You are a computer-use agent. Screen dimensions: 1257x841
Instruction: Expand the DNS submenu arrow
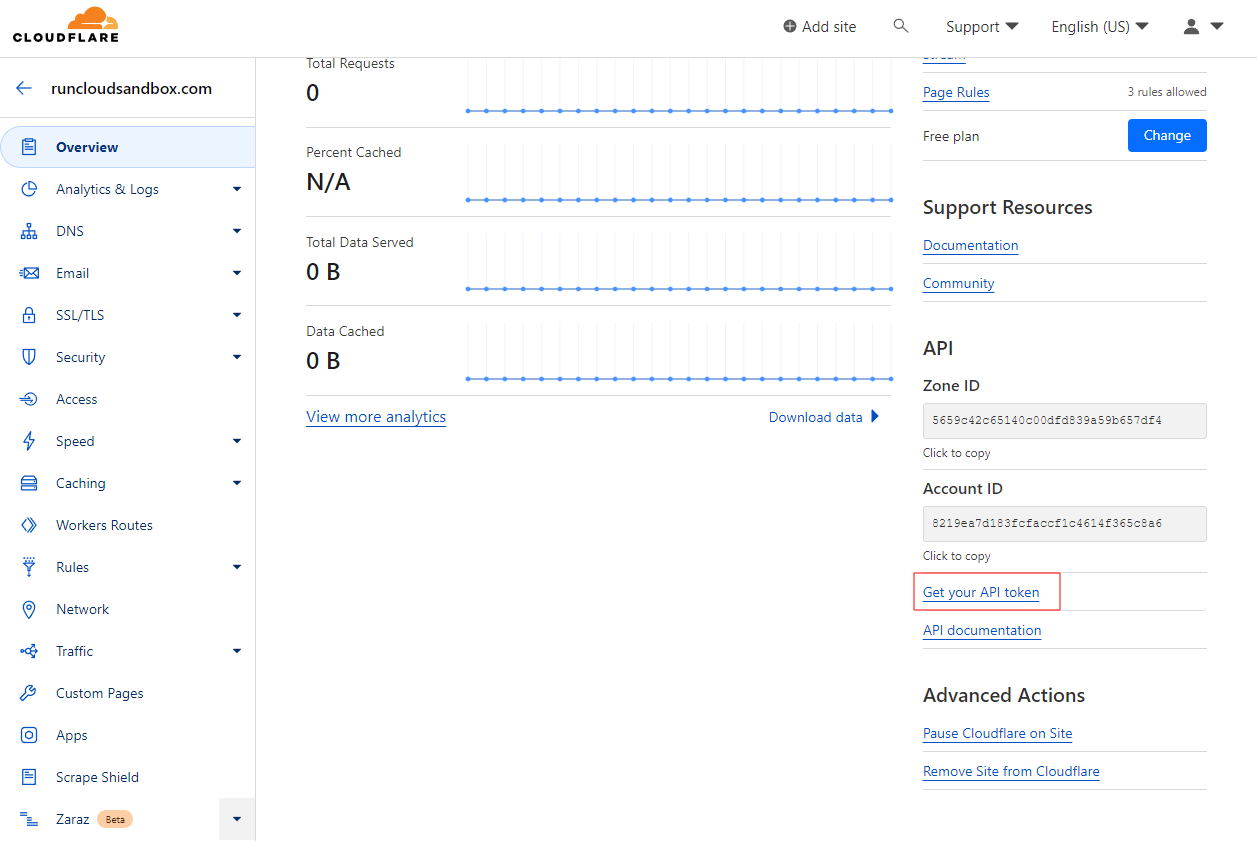237,231
